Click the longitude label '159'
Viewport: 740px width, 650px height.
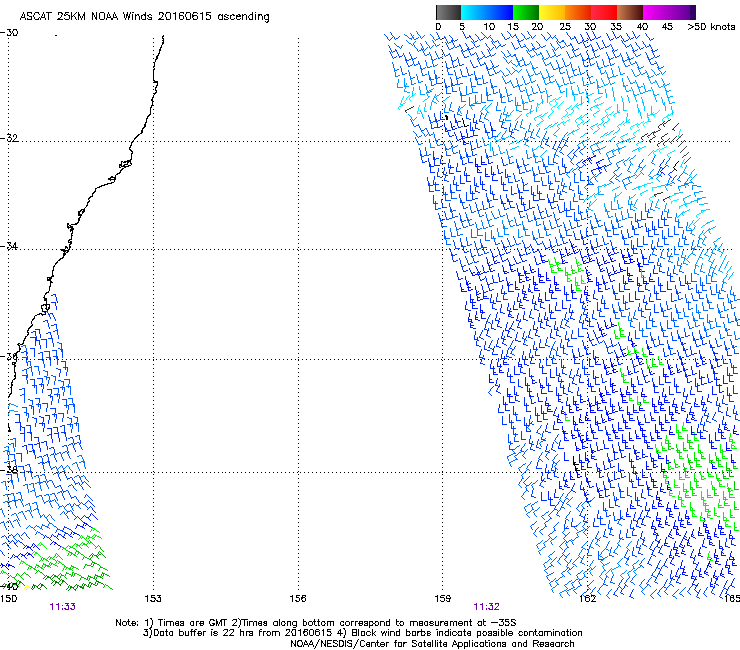[442, 599]
